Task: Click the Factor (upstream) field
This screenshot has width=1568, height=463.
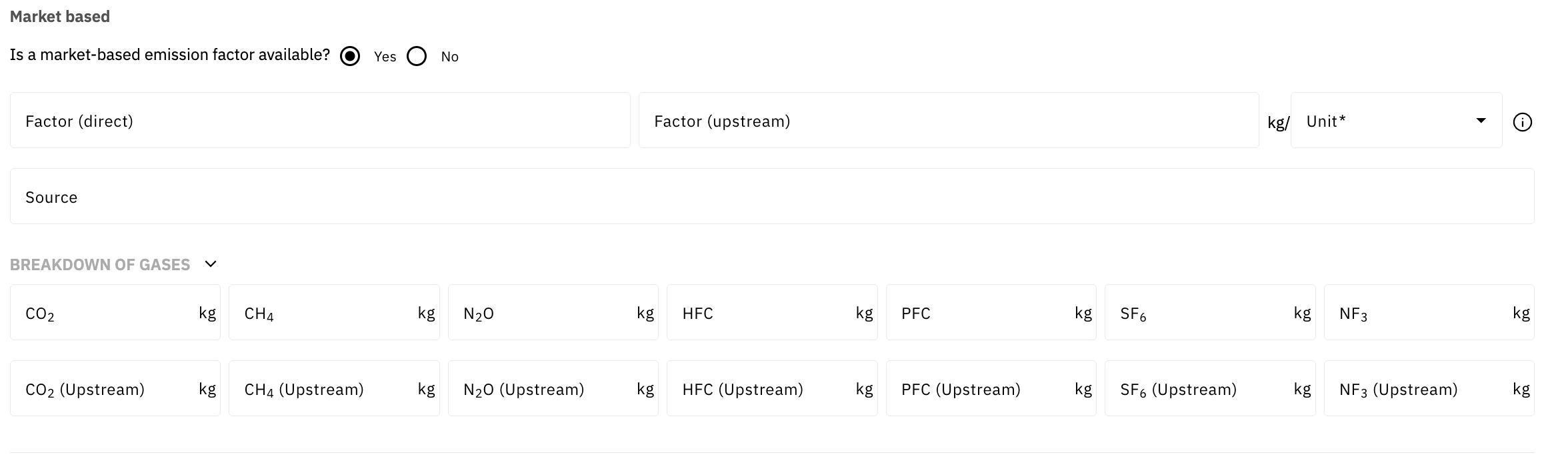Action: 948,121
